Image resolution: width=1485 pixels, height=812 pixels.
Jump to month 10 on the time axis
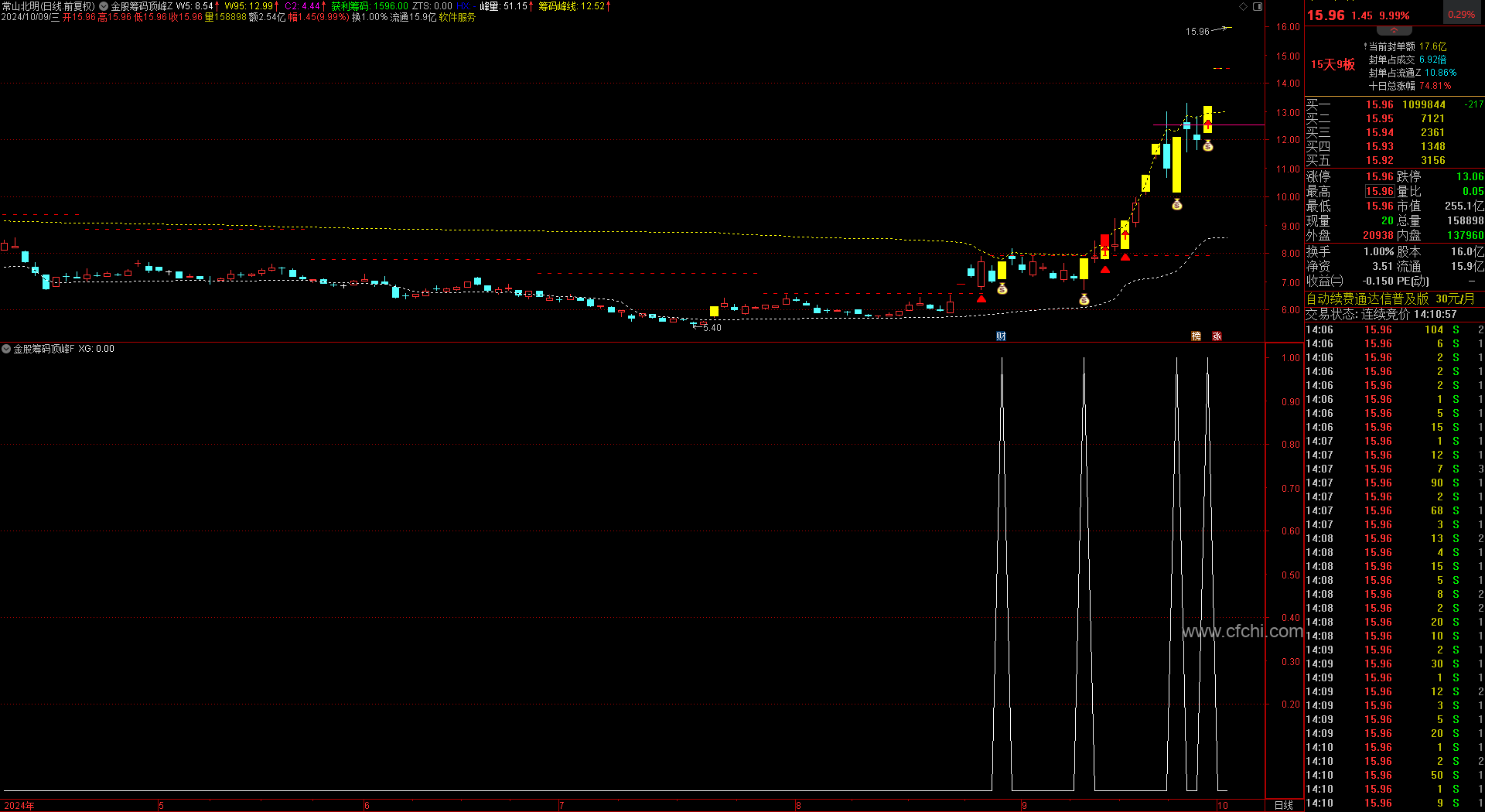1222,805
